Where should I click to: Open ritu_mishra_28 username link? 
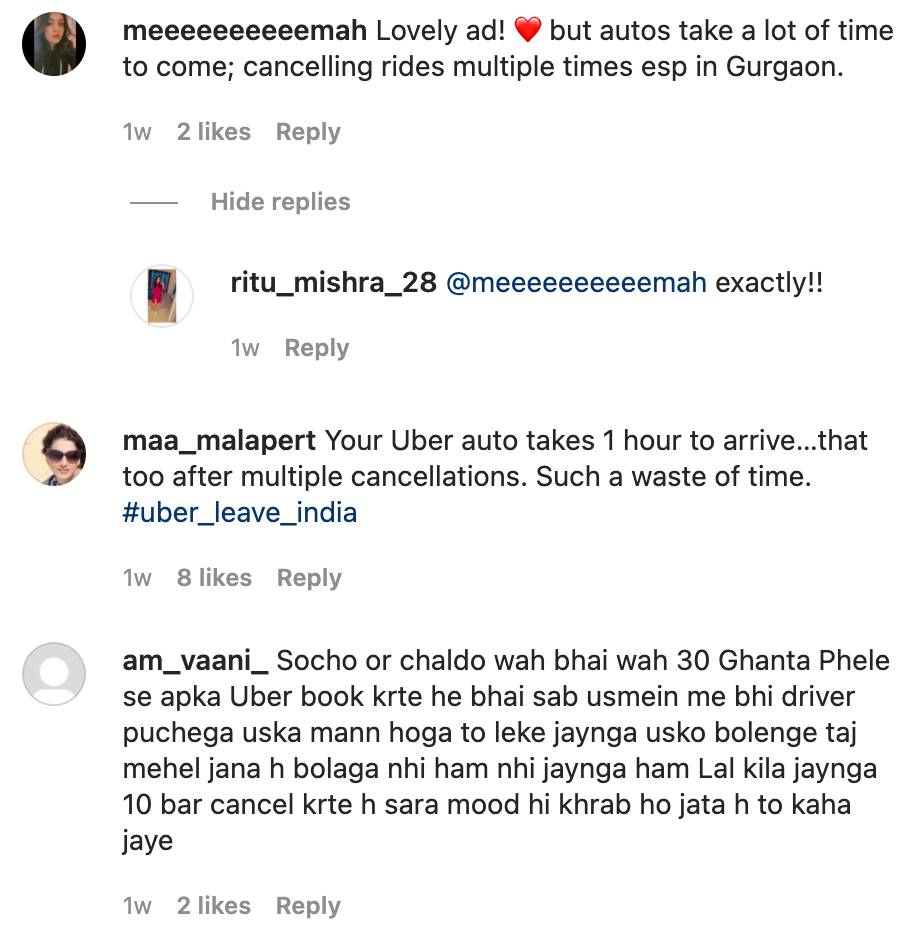click(x=334, y=283)
